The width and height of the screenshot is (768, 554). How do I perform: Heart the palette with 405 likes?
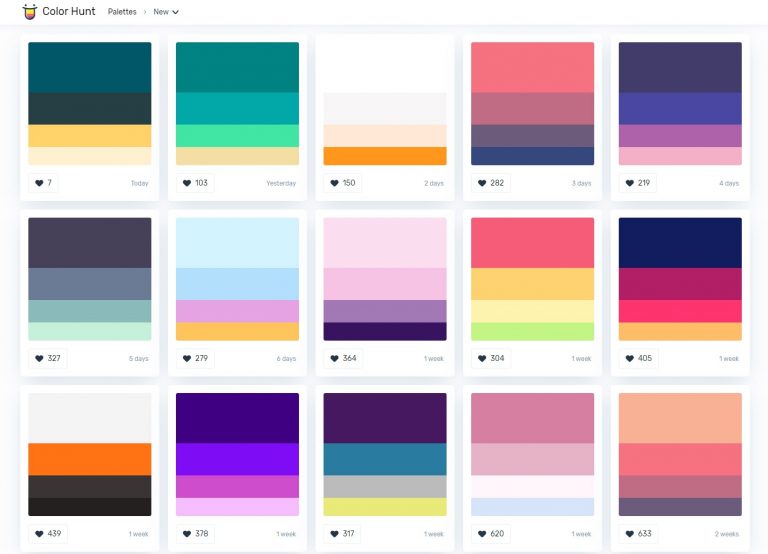point(630,358)
